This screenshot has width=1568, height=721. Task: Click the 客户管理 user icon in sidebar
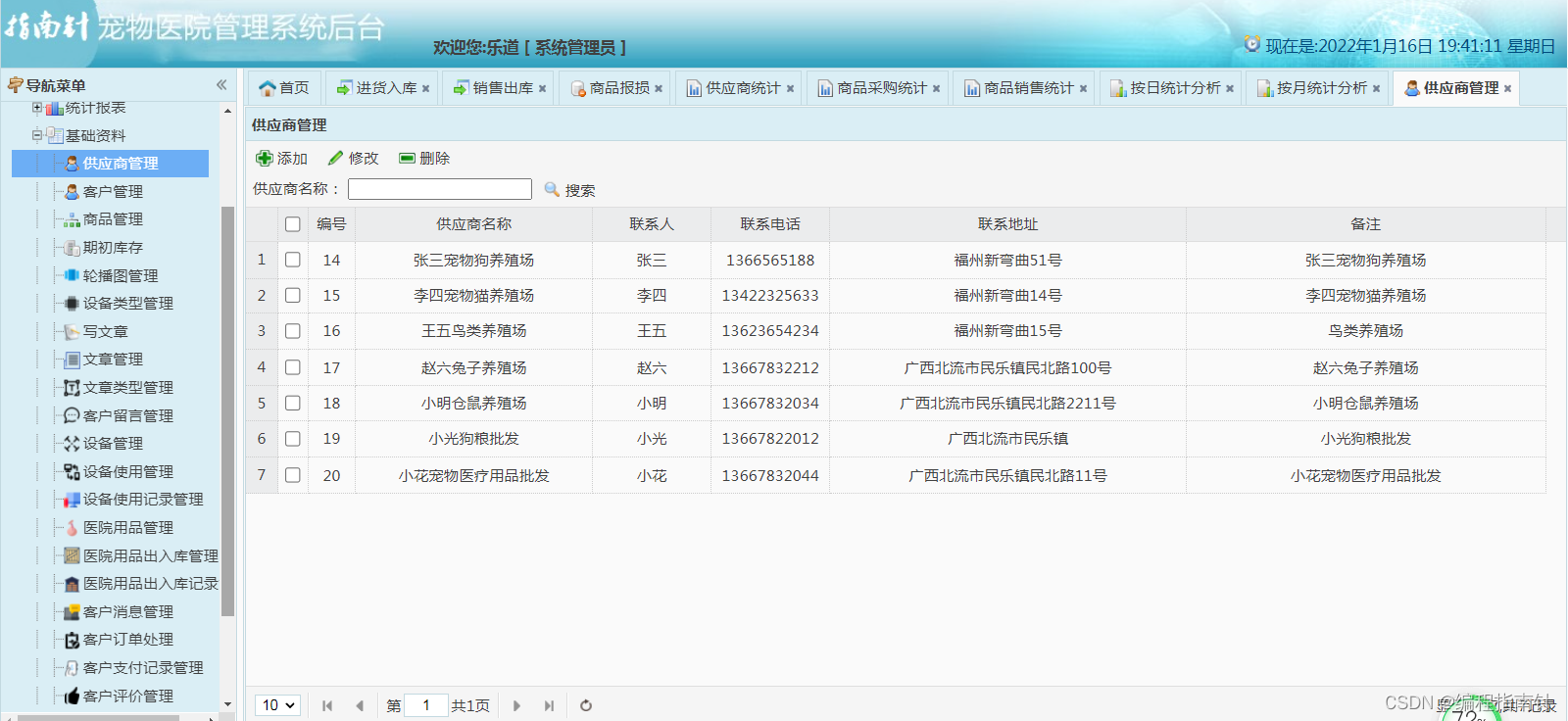[72, 192]
